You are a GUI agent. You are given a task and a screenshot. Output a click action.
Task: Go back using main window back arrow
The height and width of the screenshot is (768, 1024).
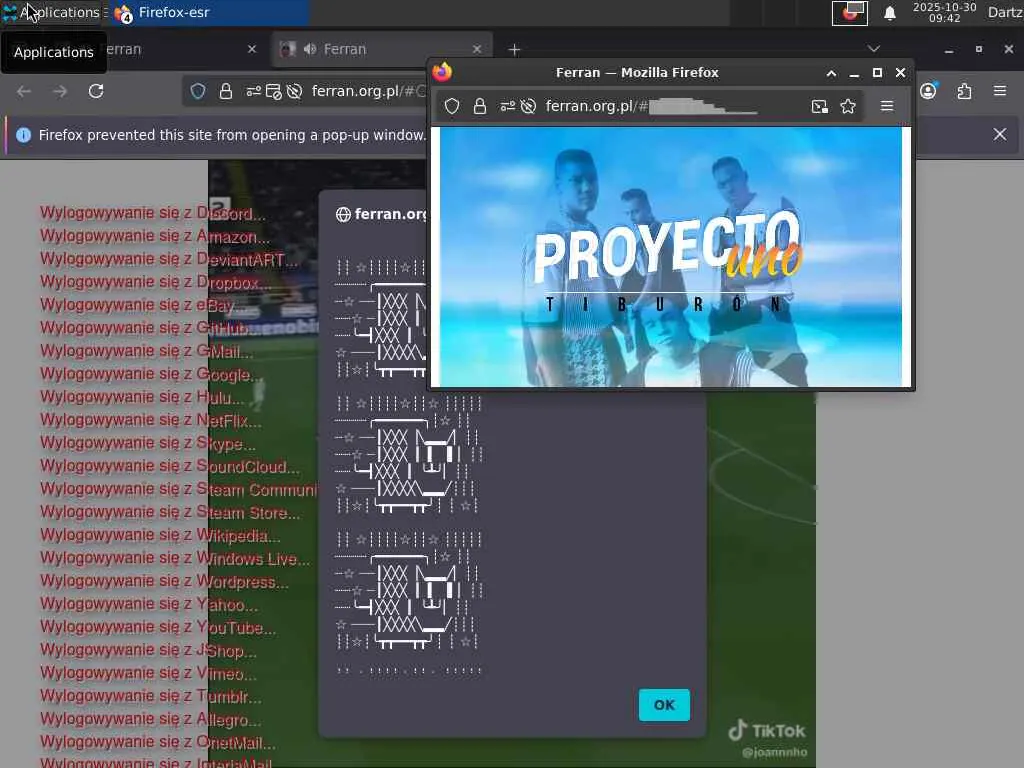24,91
